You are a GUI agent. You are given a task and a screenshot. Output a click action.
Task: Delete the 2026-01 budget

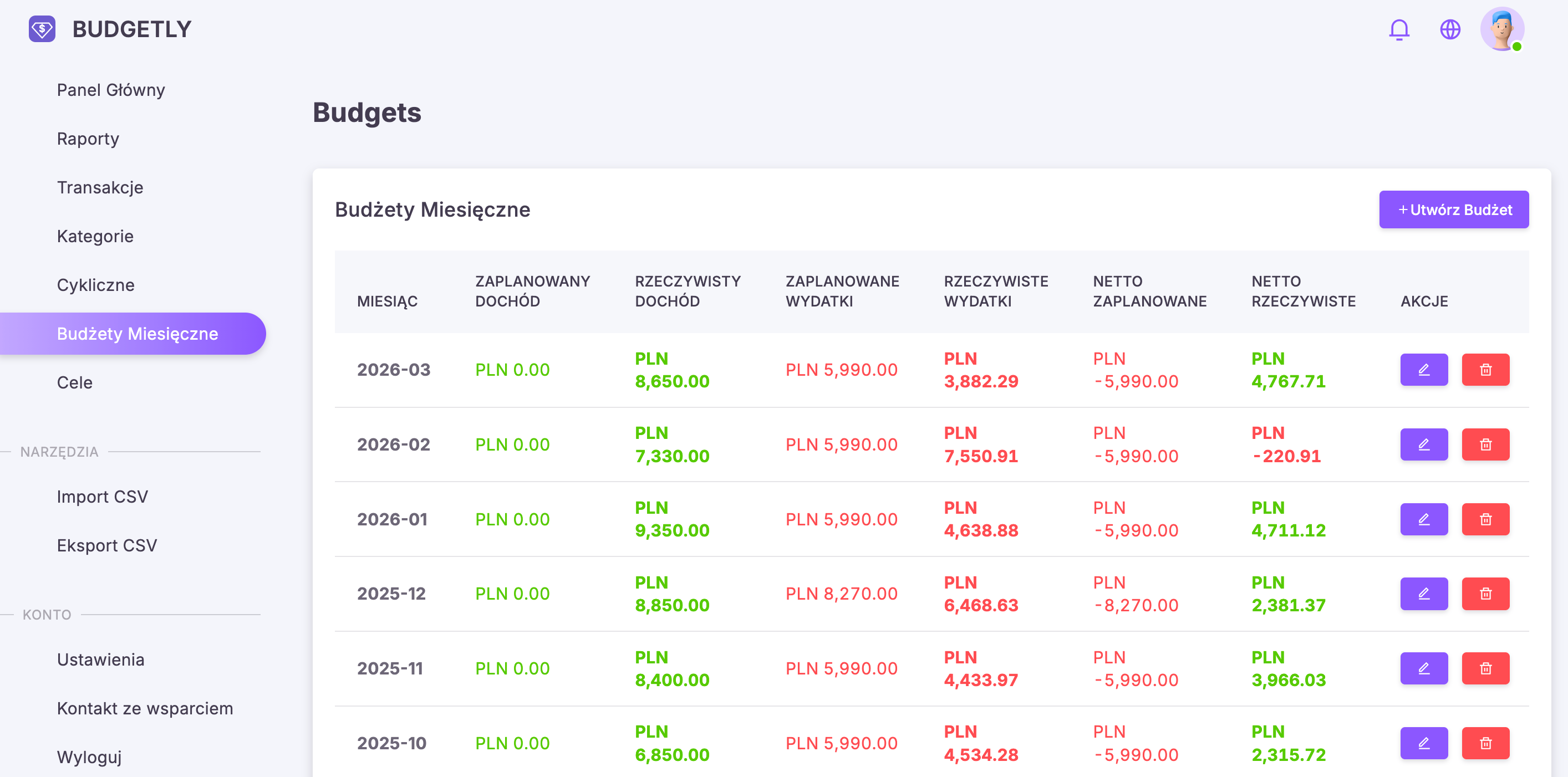click(1485, 519)
